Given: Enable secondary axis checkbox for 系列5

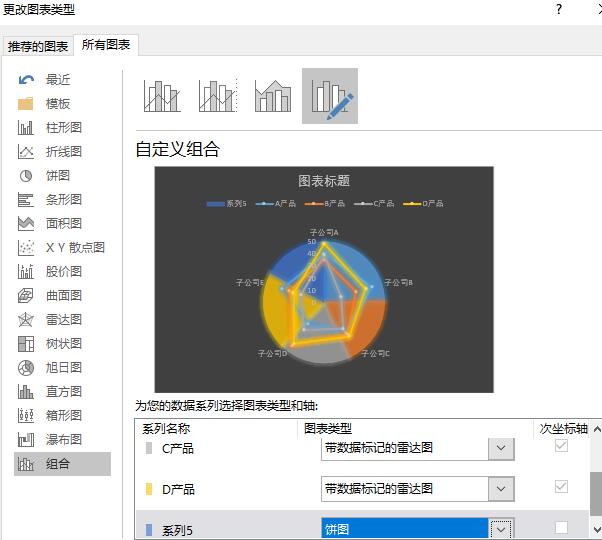Looking at the screenshot, I should 561,528.
